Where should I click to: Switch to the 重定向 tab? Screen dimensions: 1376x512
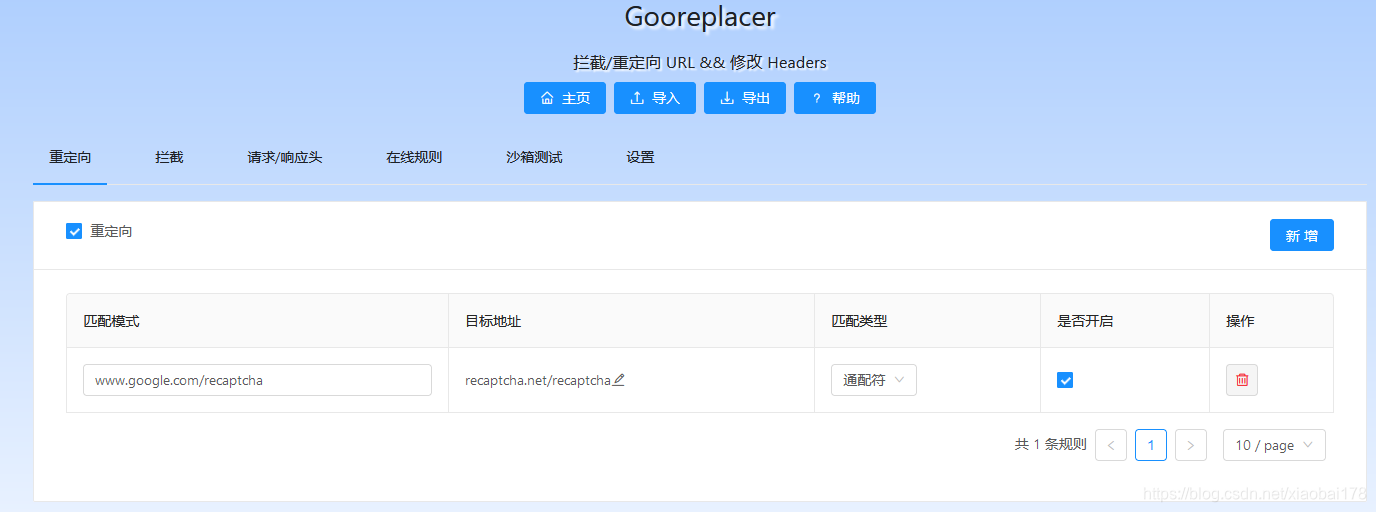tap(70, 157)
